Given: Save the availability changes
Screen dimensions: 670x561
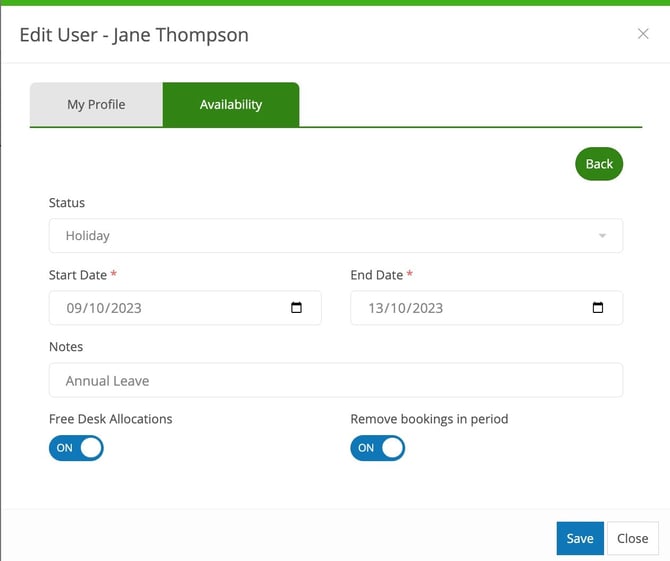Looking at the screenshot, I should click(x=580, y=538).
